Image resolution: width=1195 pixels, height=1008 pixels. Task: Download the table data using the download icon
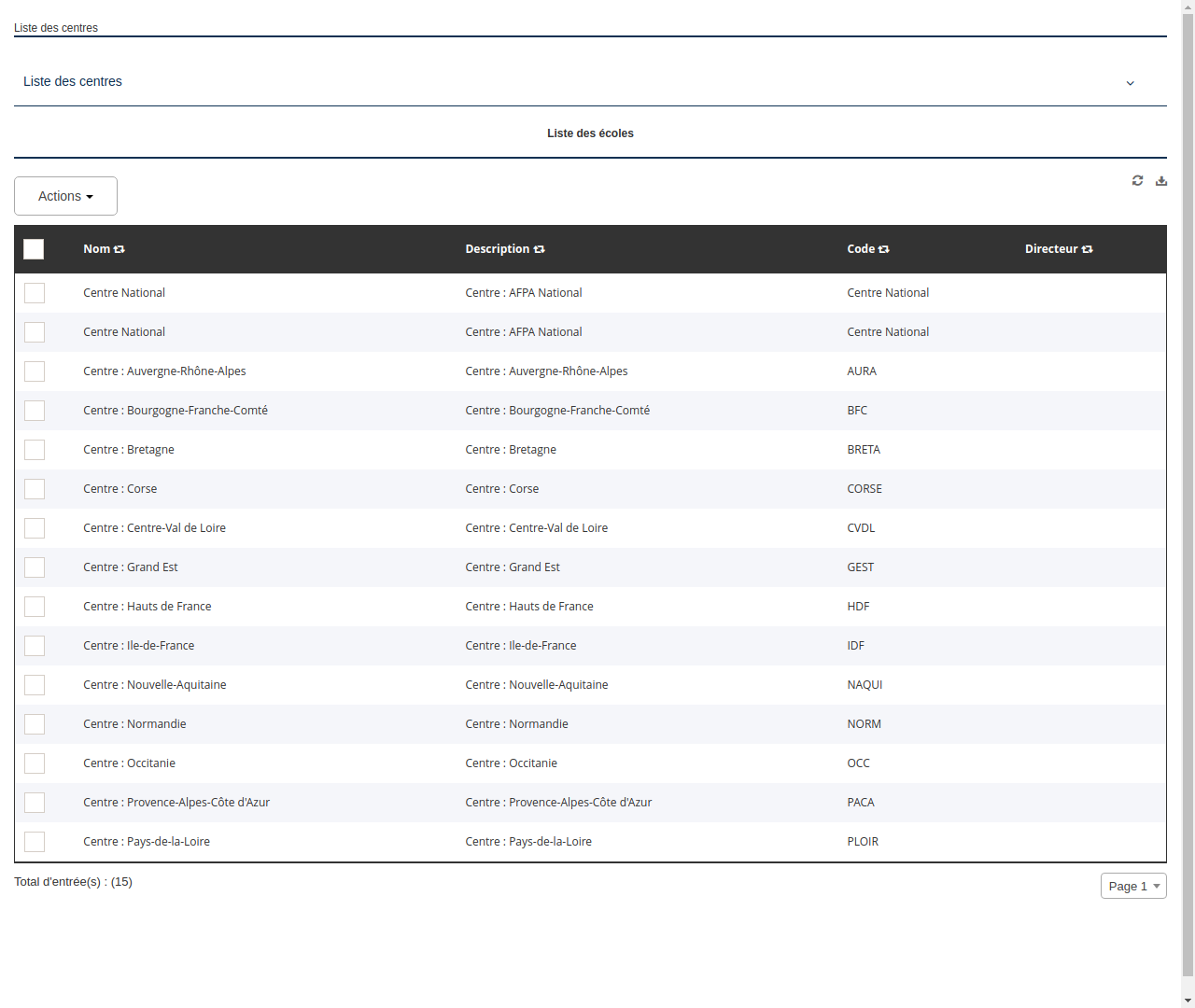[1160, 180]
